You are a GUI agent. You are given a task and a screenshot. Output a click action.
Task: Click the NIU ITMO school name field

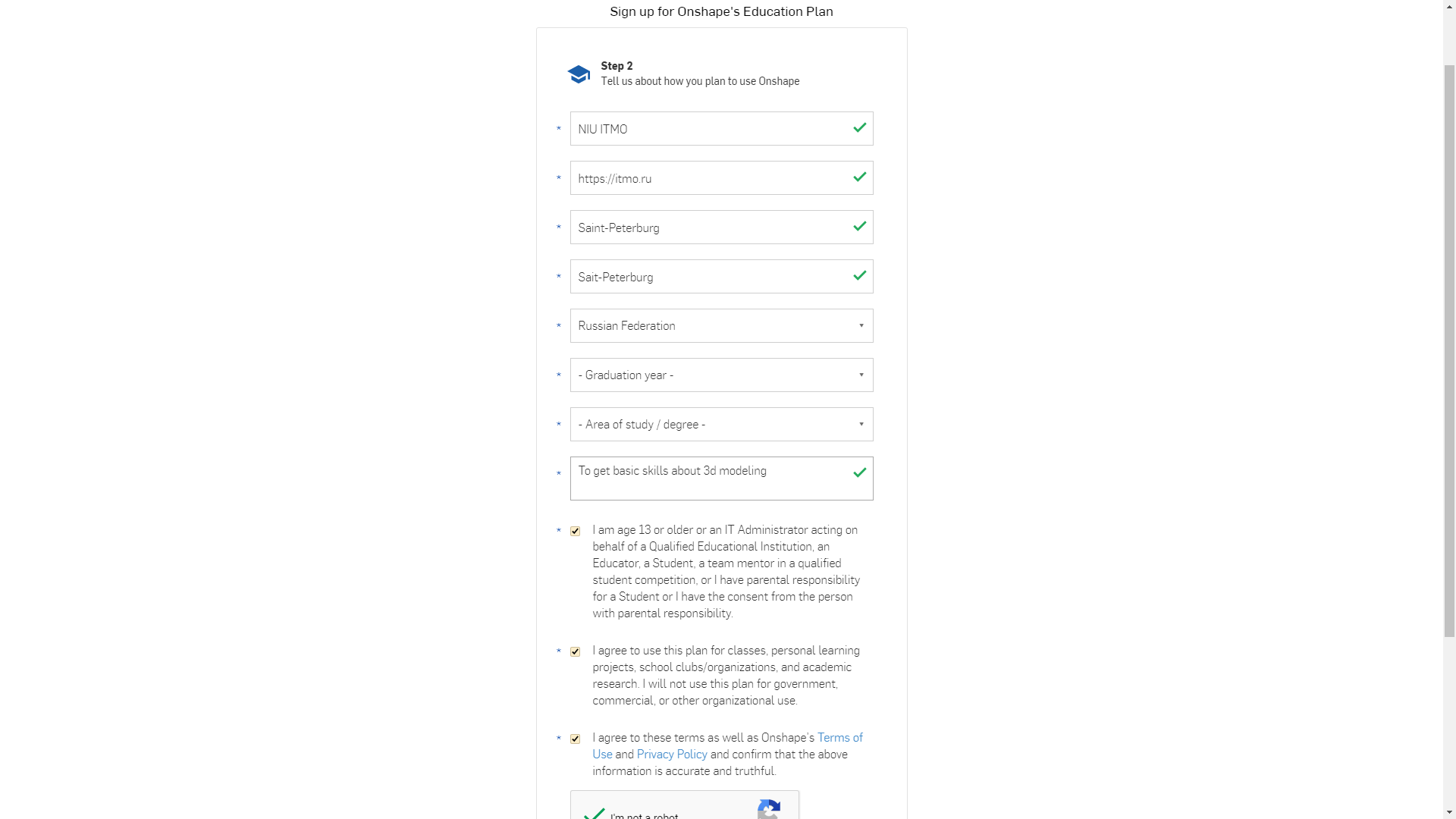[721, 128]
